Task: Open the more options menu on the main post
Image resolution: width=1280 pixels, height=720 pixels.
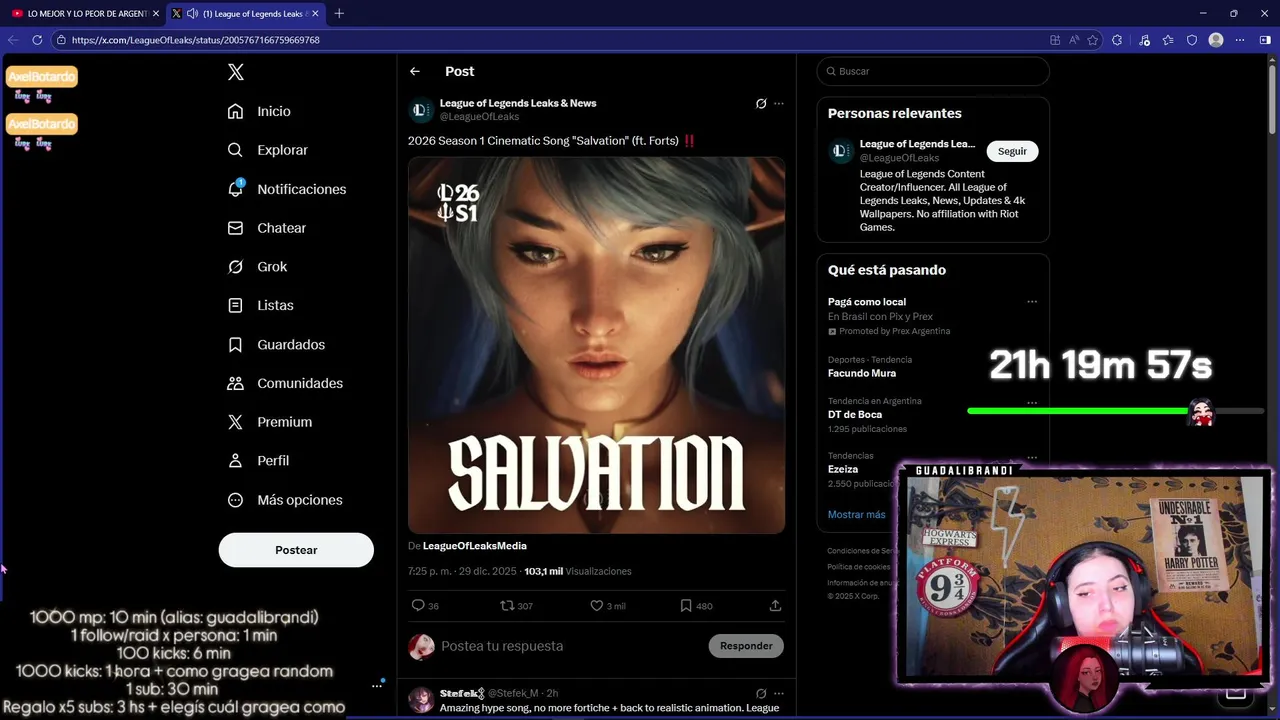Action: (779, 103)
